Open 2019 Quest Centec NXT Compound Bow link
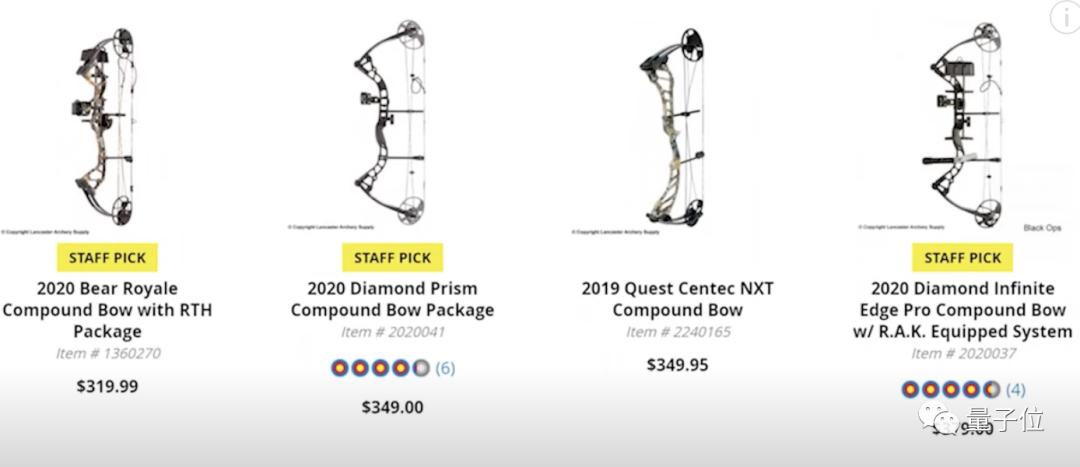The image size is (1080, 467). click(677, 299)
